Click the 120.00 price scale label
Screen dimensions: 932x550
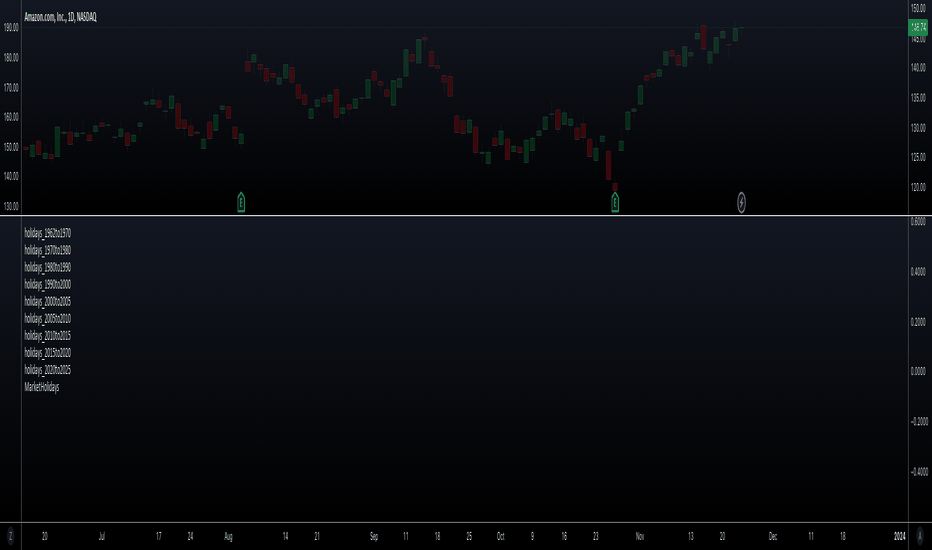918,187
